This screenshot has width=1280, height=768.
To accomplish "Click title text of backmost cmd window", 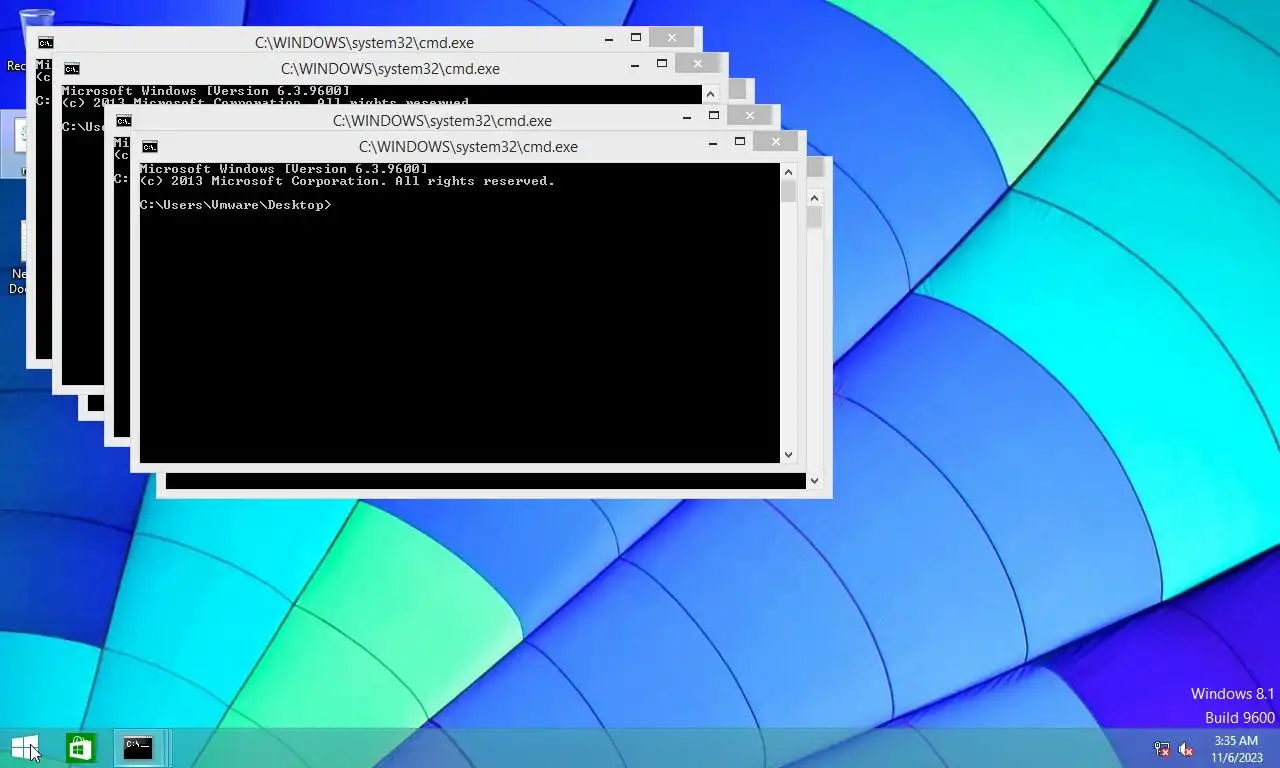I will [364, 43].
